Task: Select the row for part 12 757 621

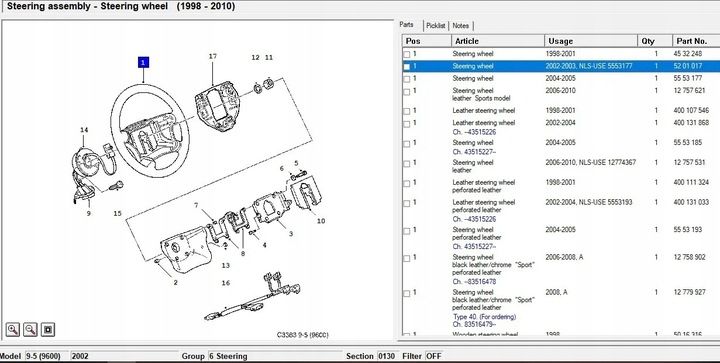Action: pos(561,94)
